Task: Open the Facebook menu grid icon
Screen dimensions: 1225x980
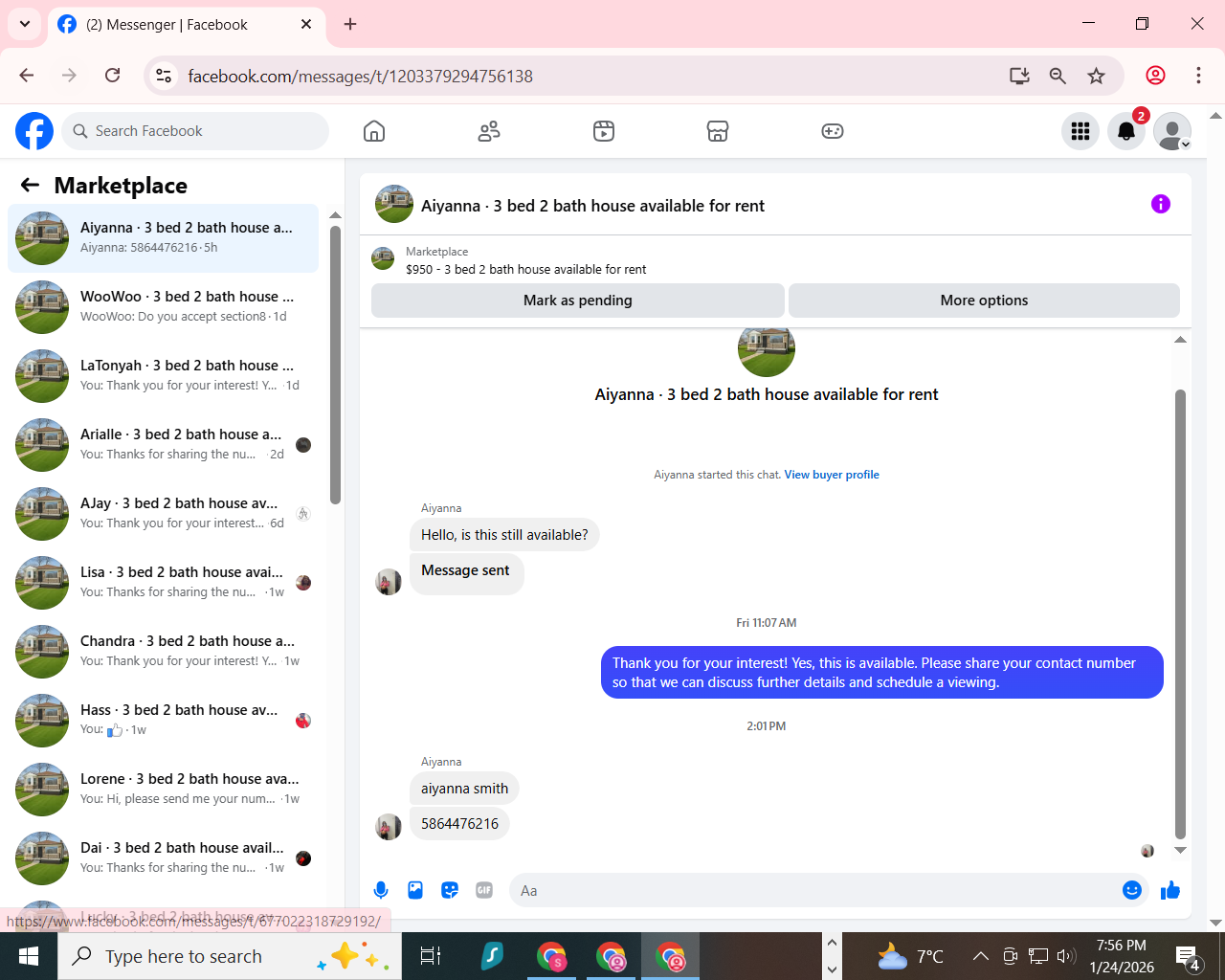Action: click(x=1080, y=131)
